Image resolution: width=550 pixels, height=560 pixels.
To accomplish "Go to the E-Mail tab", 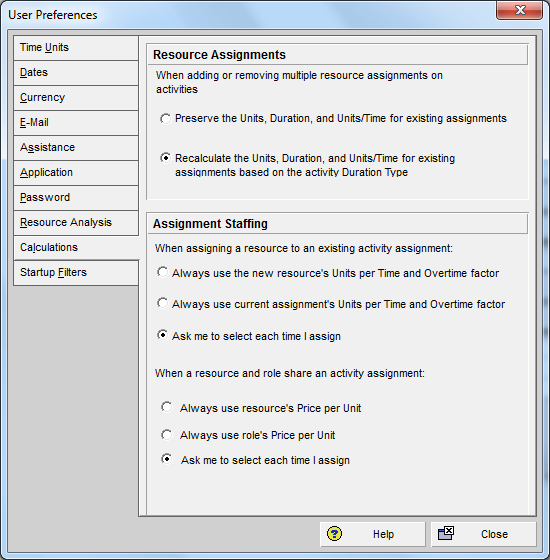I will [76, 122].
